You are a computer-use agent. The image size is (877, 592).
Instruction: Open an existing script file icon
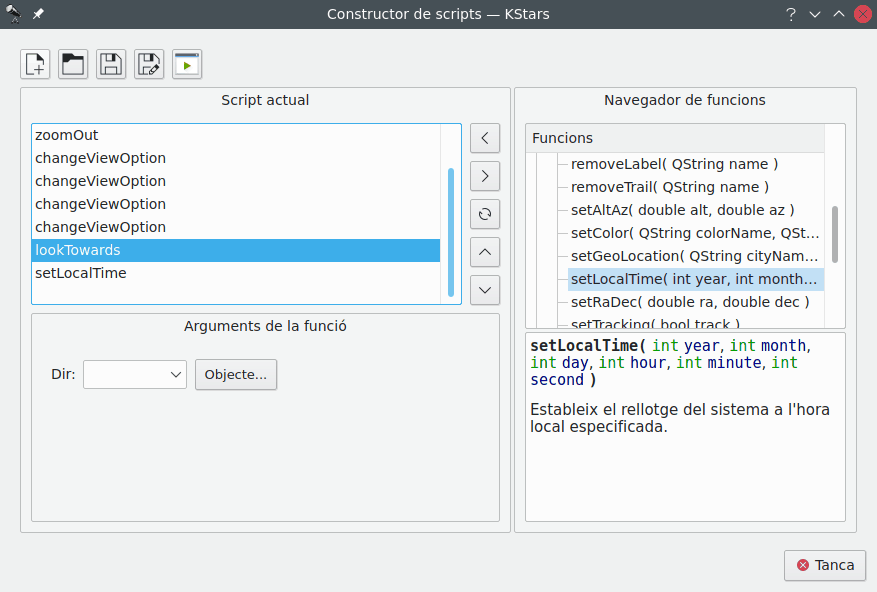[73, 64]
